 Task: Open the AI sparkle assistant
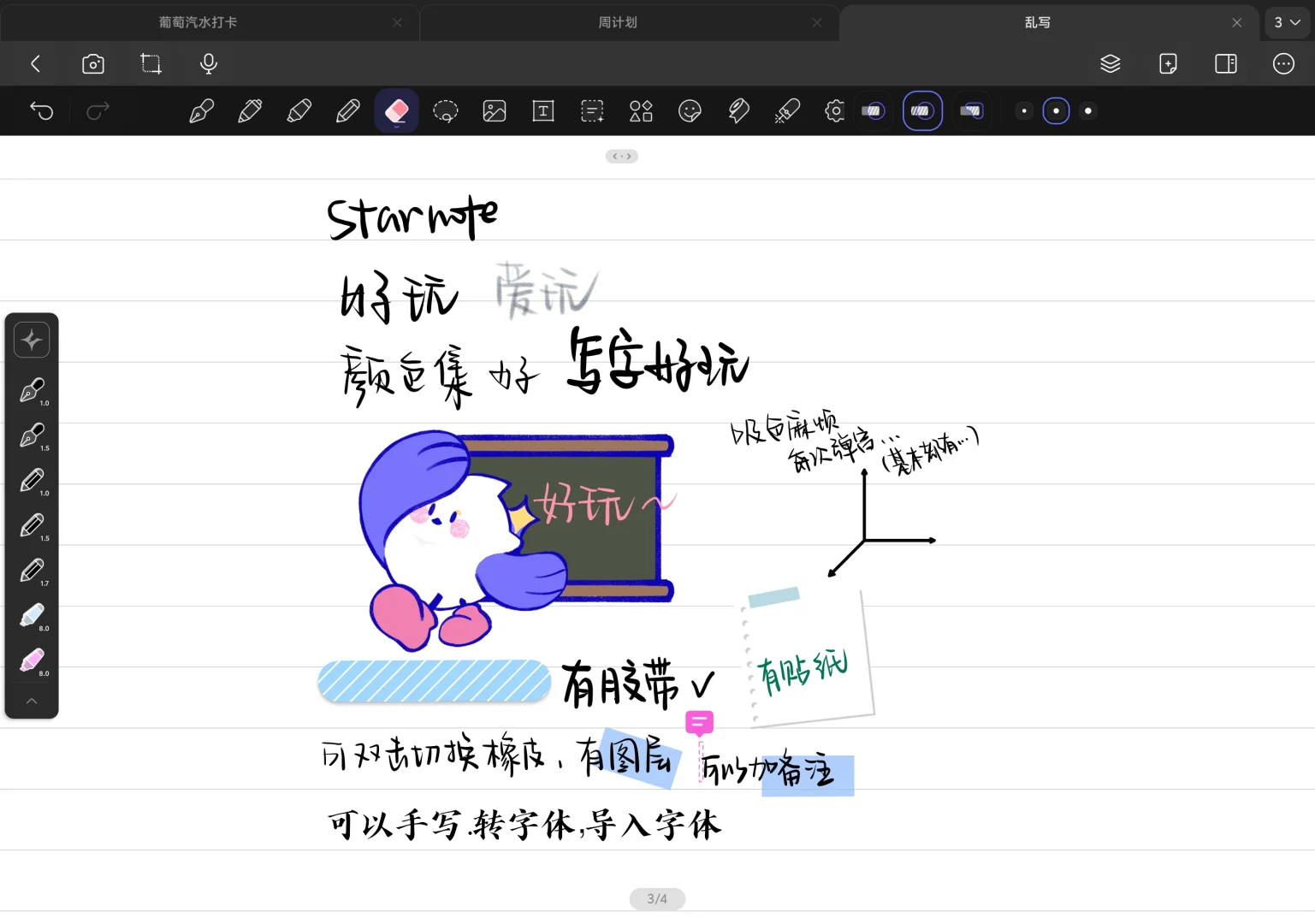tap(32, 340)
